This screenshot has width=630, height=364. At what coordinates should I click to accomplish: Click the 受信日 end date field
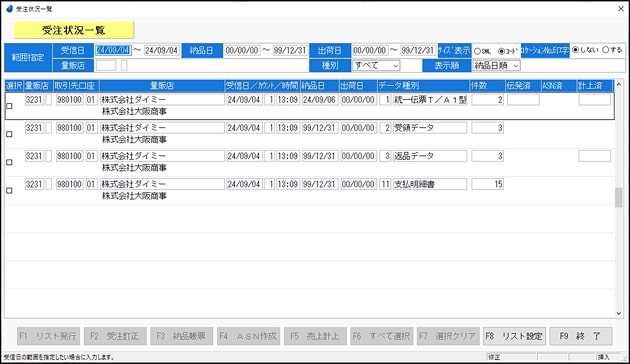pos(162,50)
